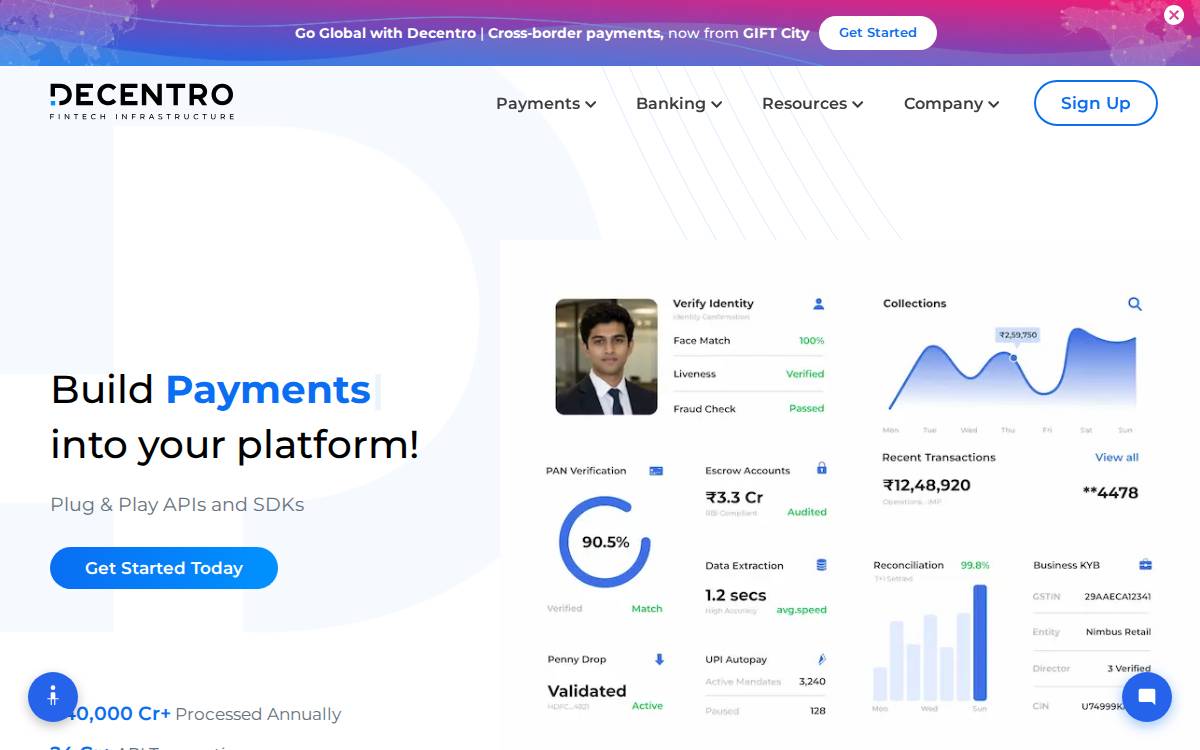The height and width of the screenshot is (750, 1200).
Task: Click the Liveness Verified status
Action: (x=805, y=374)
